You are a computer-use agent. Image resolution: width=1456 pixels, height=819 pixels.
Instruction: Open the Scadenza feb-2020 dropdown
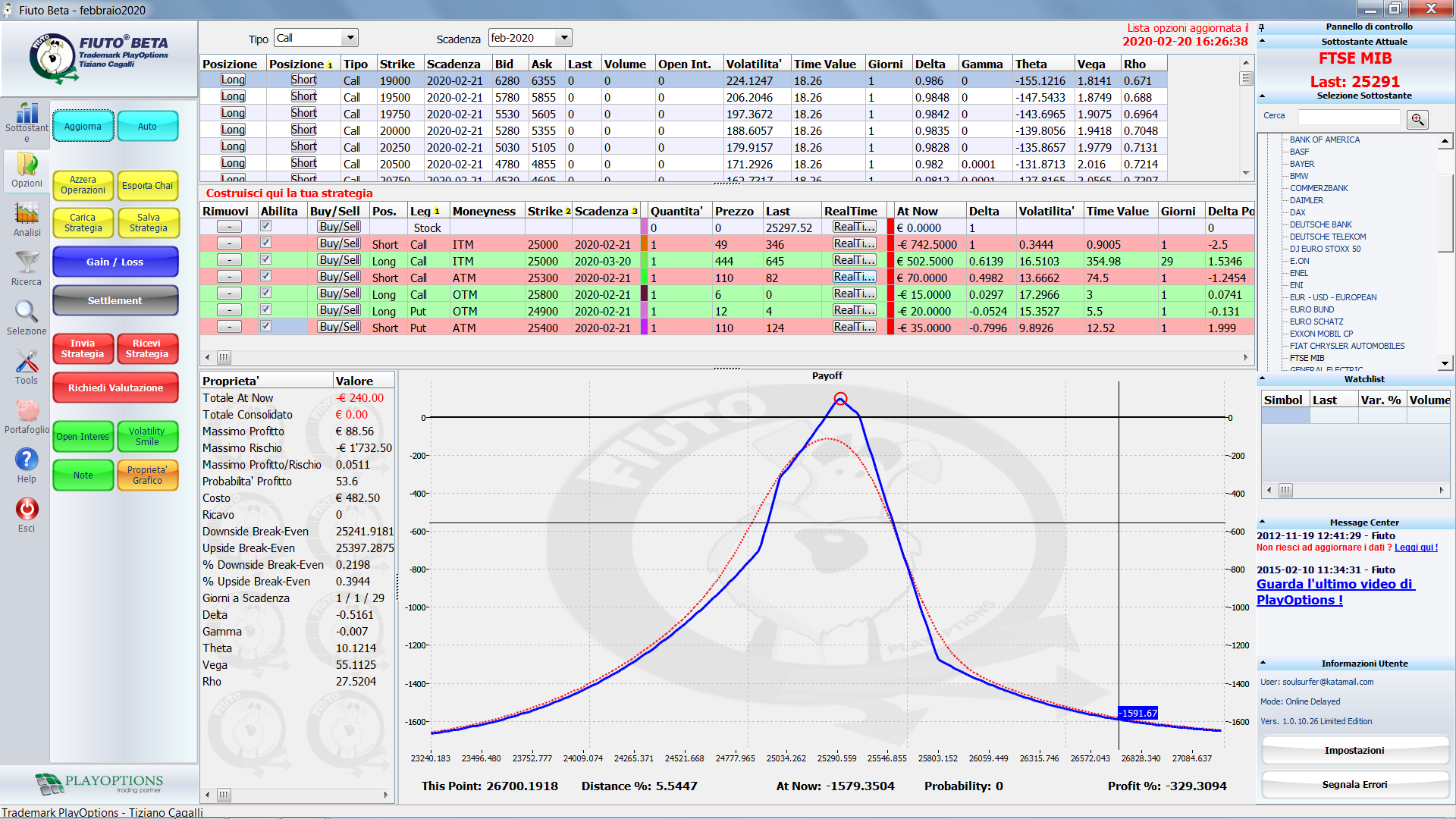[564, 38]
